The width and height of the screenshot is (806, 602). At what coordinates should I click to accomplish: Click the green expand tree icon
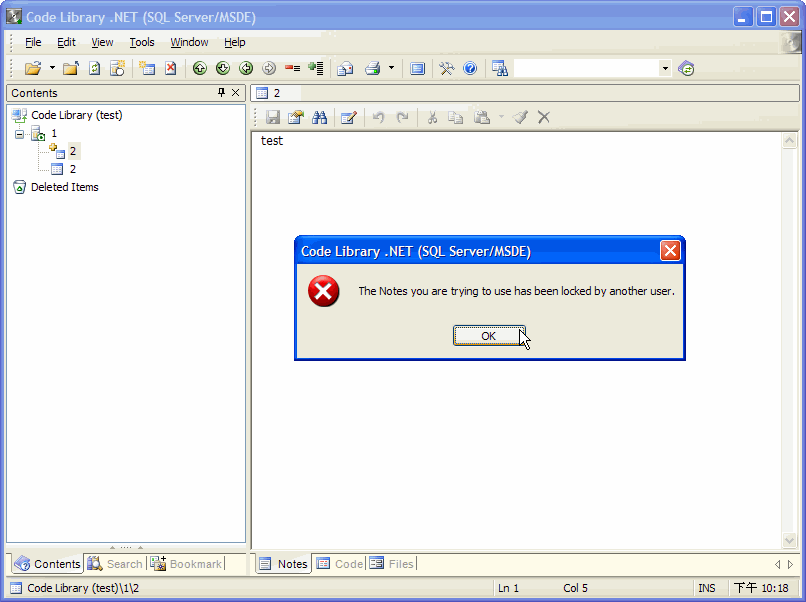click(316, 68)
